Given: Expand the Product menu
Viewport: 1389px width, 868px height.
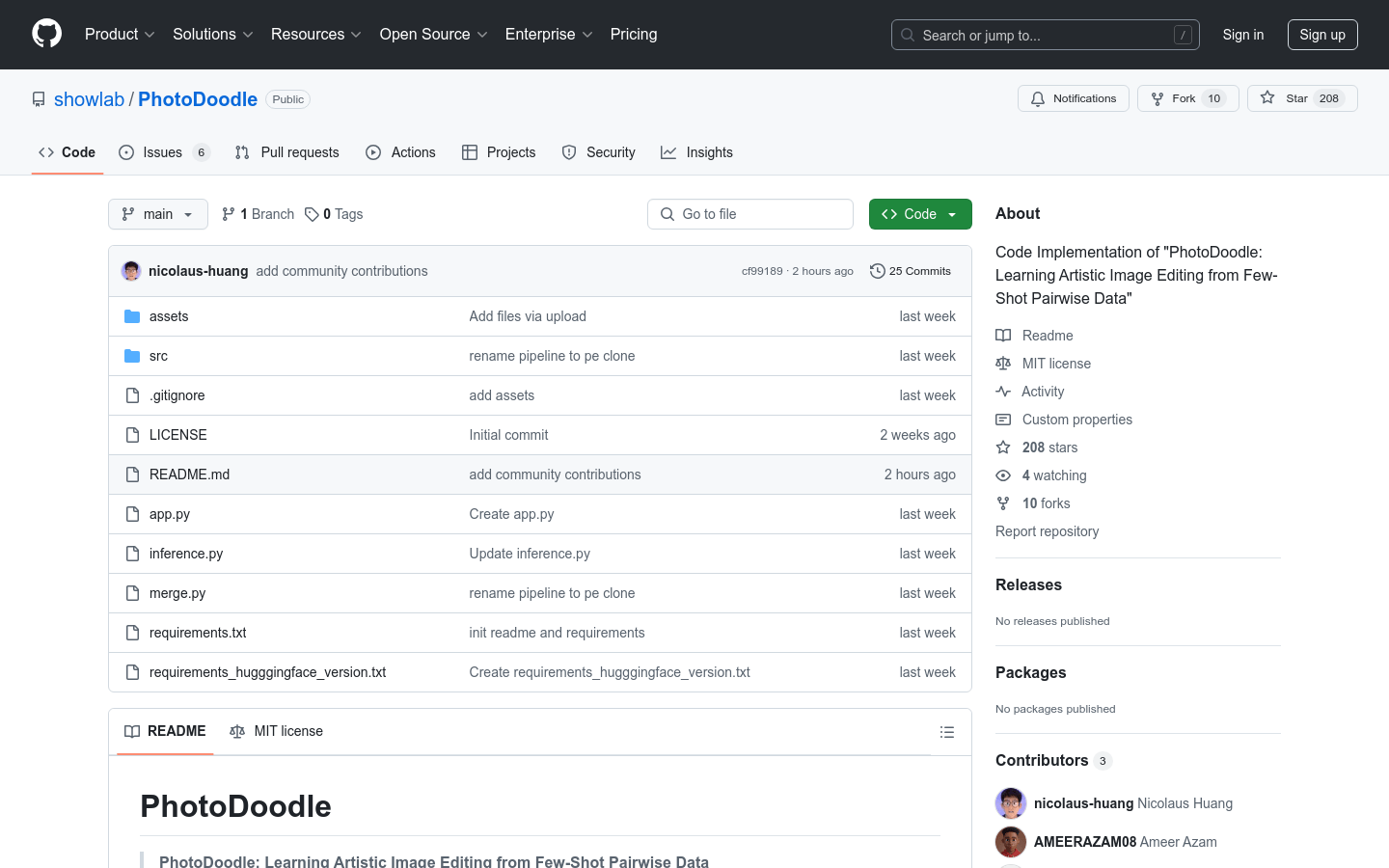Looking at the screenshot, I should [120, 35].
